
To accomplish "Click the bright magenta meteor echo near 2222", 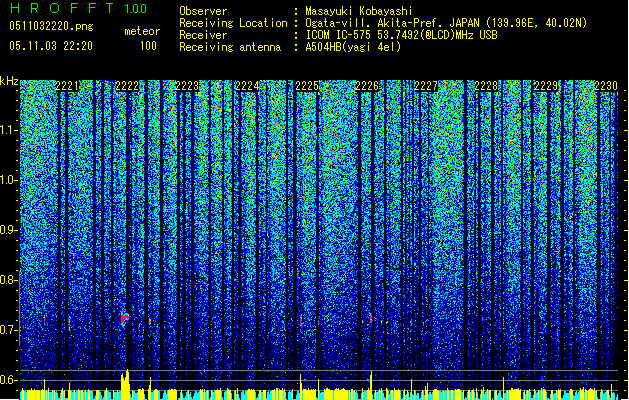I will [x=125, y=318].
